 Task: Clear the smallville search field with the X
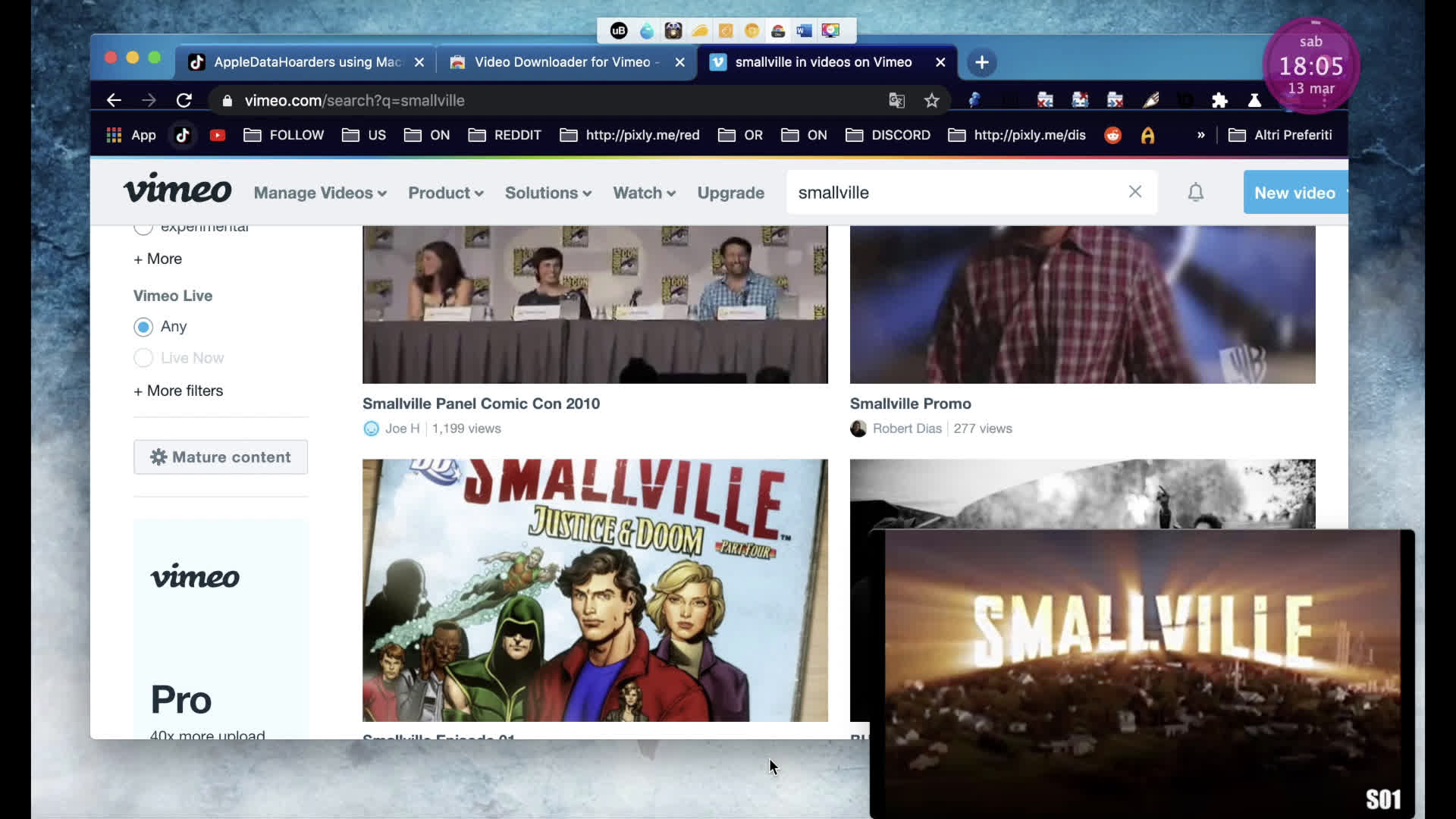pos(1135,192)
